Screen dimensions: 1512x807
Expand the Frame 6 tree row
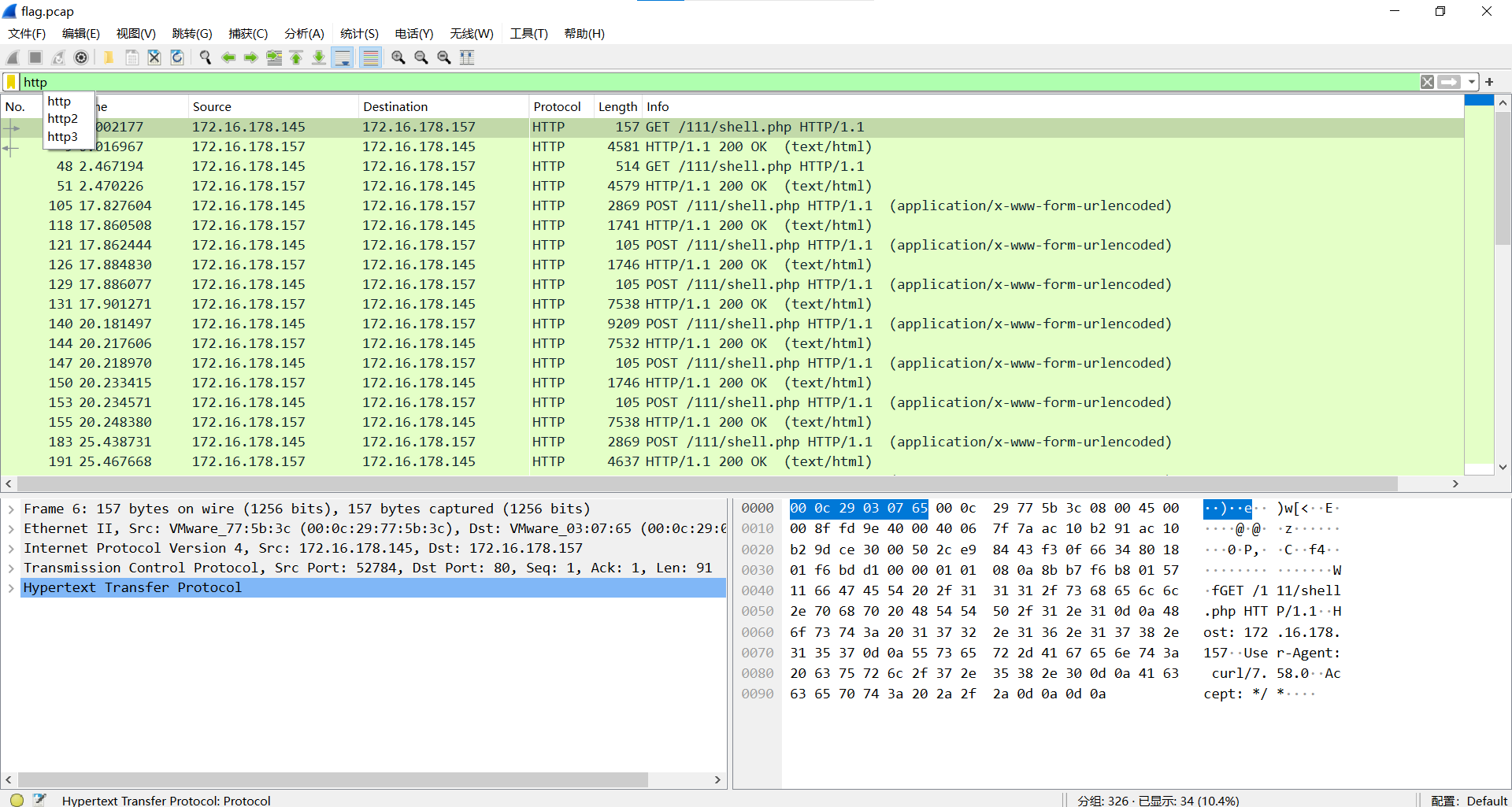click(x=11, y=509)
